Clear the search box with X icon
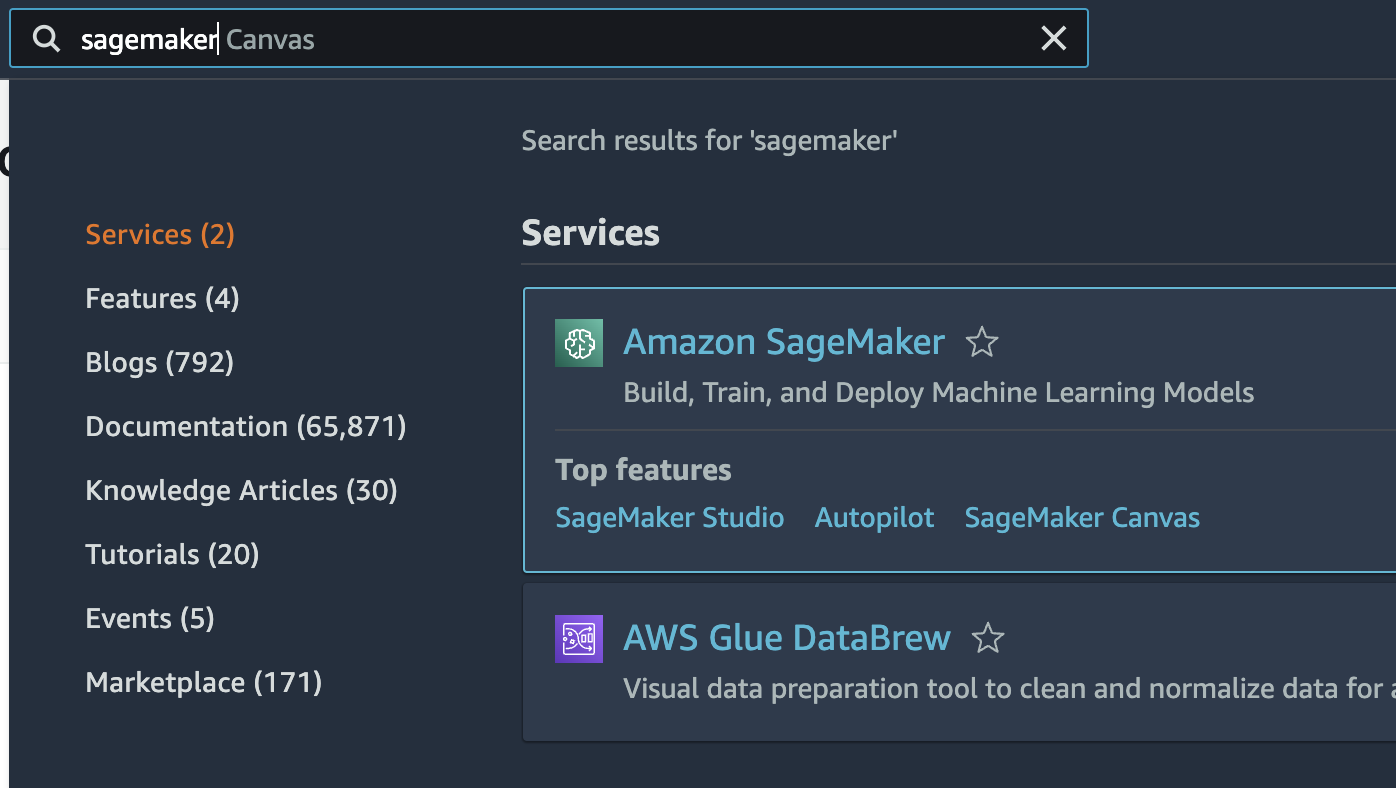 click(1053, 39)
